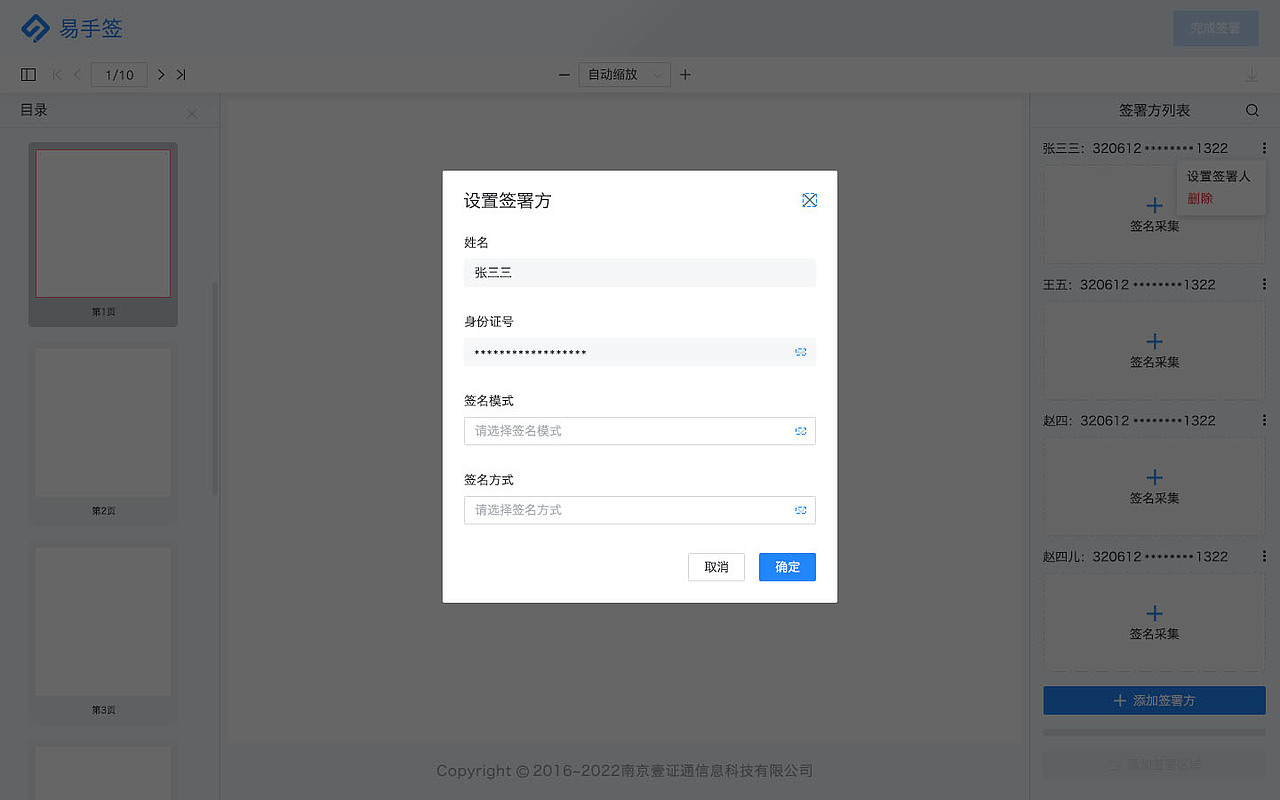Screen dimensions: 1280x800
Task: Click the download icon at top right
Action: pos(1251,74)
